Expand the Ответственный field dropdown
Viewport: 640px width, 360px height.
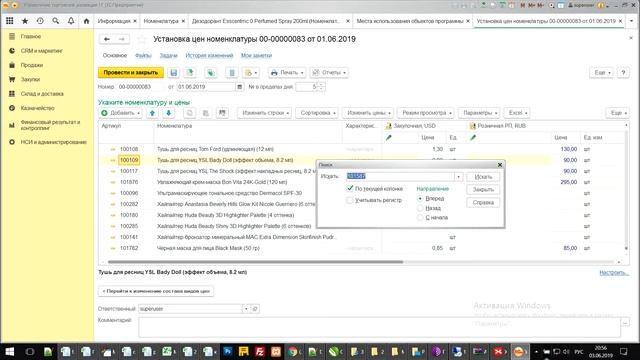click(246, 309)
